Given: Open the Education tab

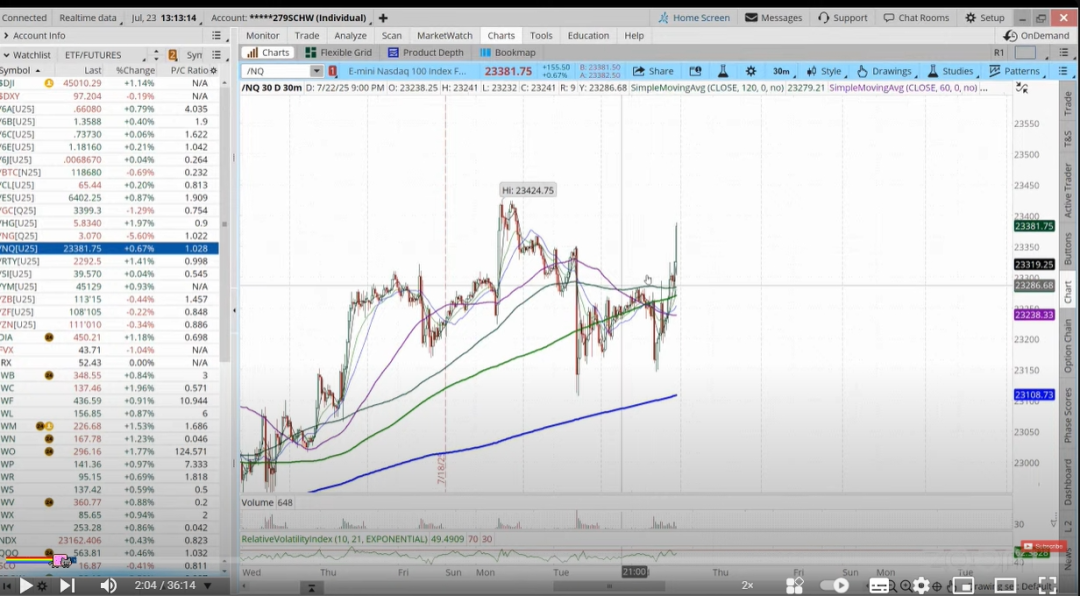Looking at the screenshot, I should pos(588,36).
